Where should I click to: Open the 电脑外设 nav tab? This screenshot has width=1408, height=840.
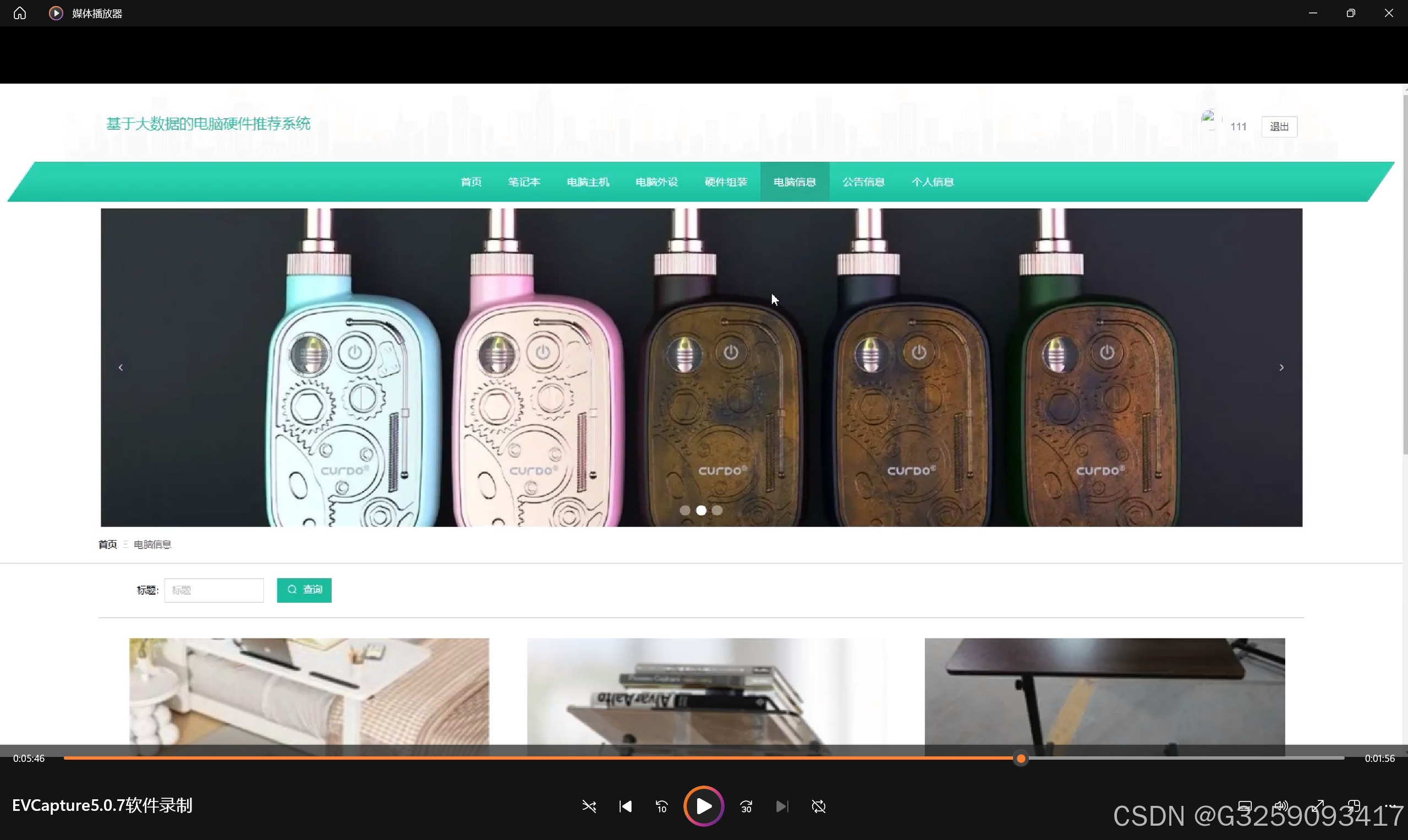(657, 182)
